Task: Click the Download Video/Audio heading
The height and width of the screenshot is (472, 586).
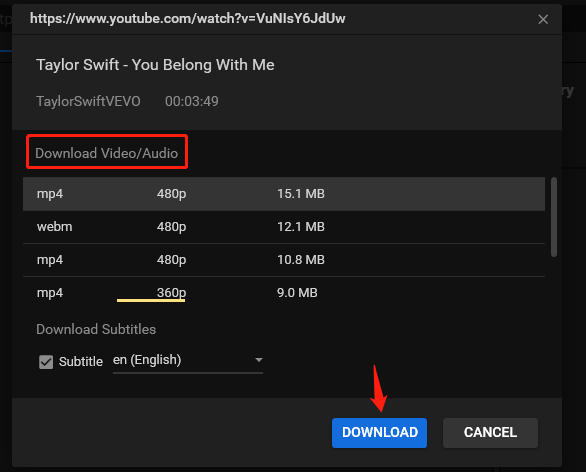Action: (107, 153)
